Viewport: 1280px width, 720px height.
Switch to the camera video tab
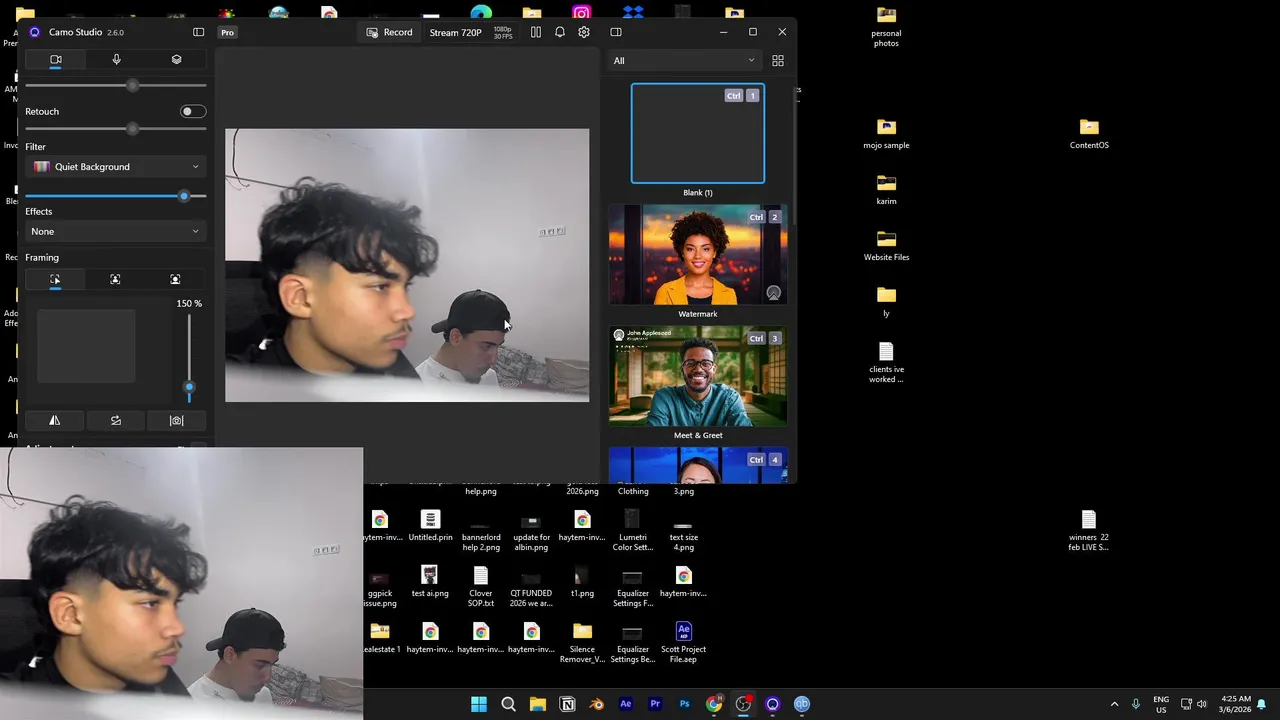tap(56, 60)
